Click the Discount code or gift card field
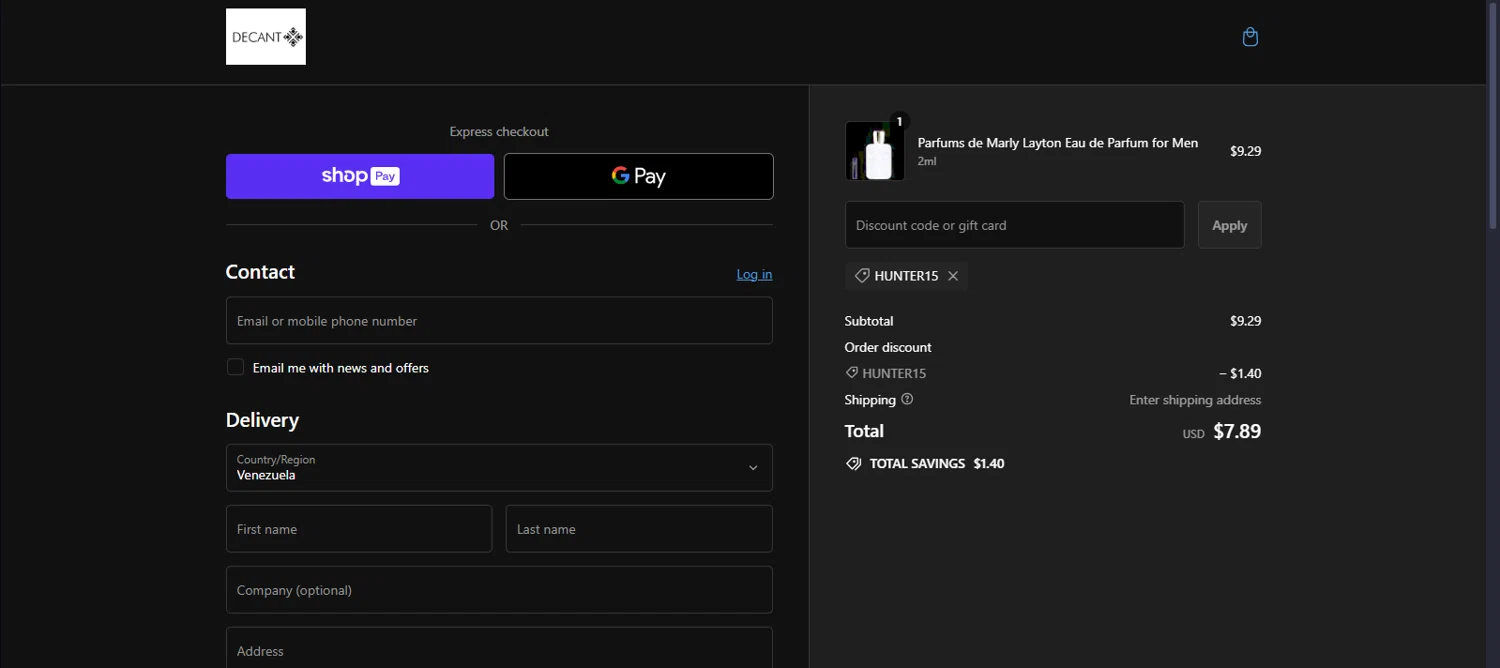Screen dimensions: 1500x668 [x=1014, y=225]
